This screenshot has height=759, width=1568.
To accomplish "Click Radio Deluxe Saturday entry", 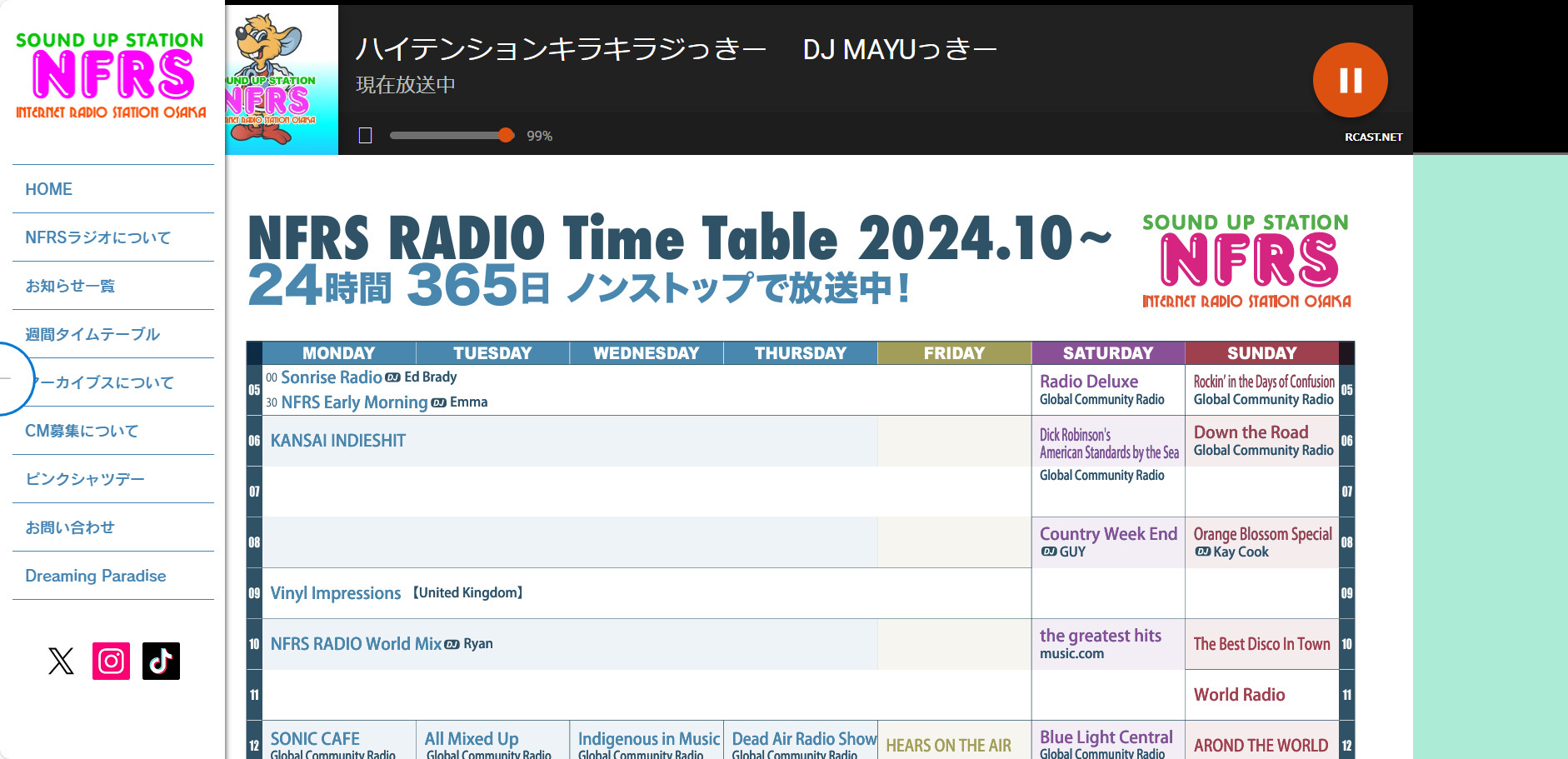I will 1101,390.
